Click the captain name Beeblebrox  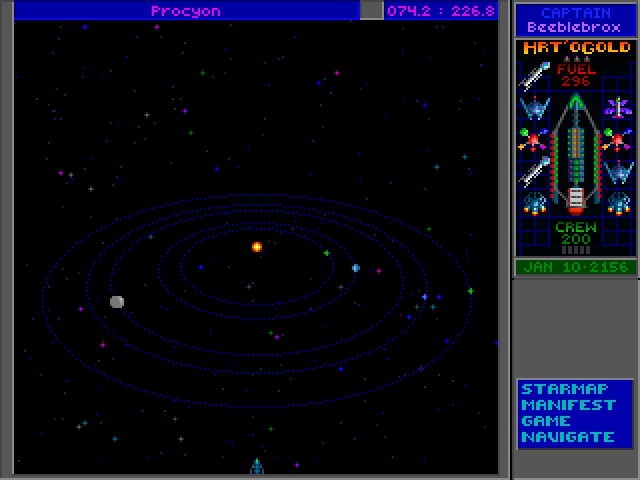pos(574,27)
